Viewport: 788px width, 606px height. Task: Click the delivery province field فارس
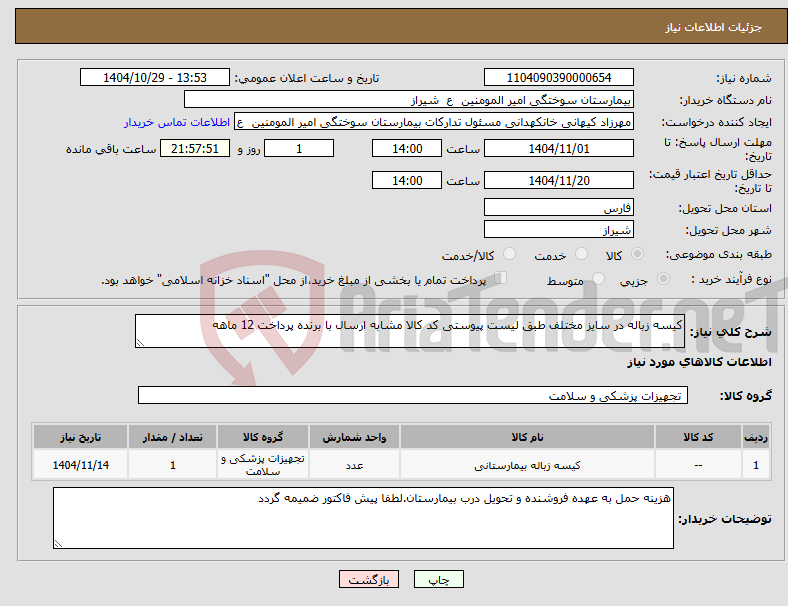558,207
